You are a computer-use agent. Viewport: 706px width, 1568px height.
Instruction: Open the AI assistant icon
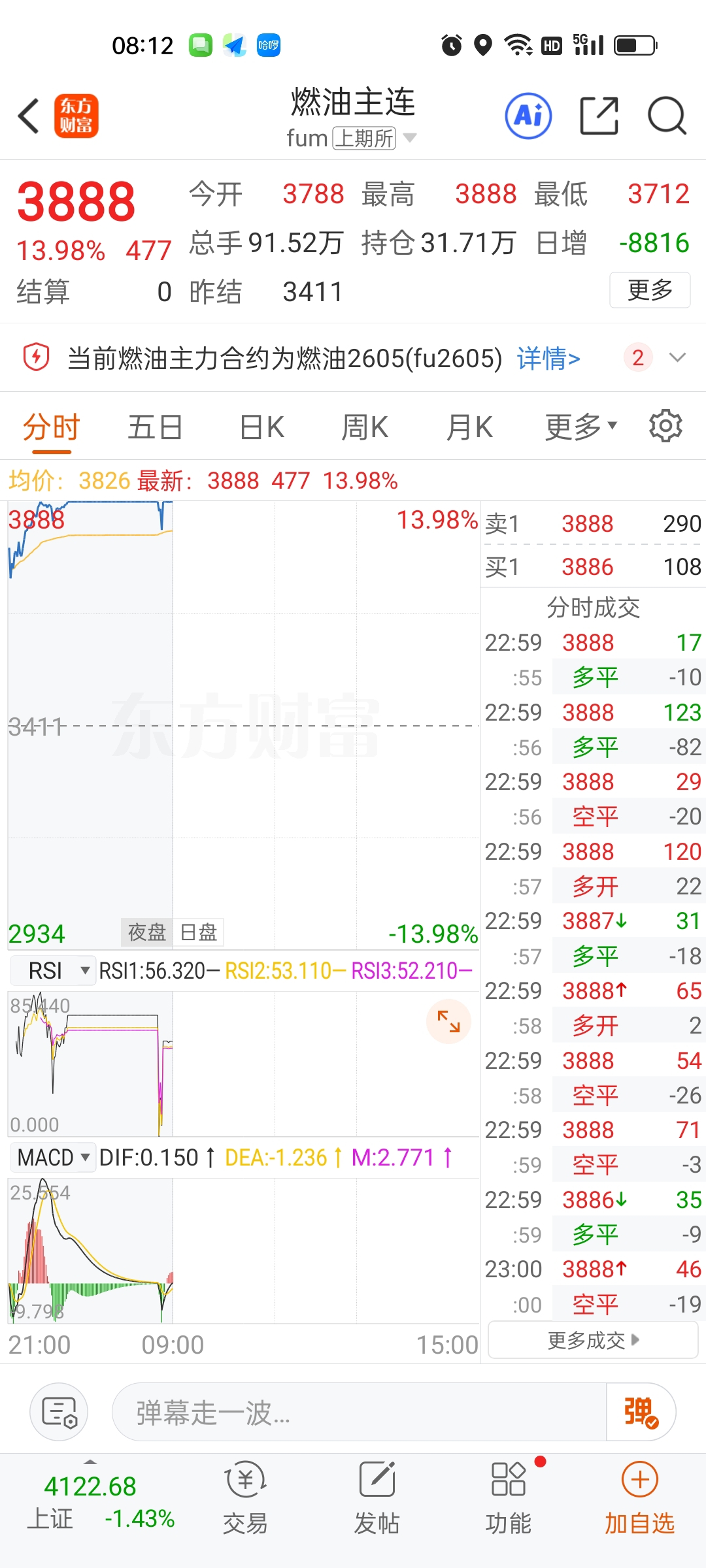click(528, 116)
